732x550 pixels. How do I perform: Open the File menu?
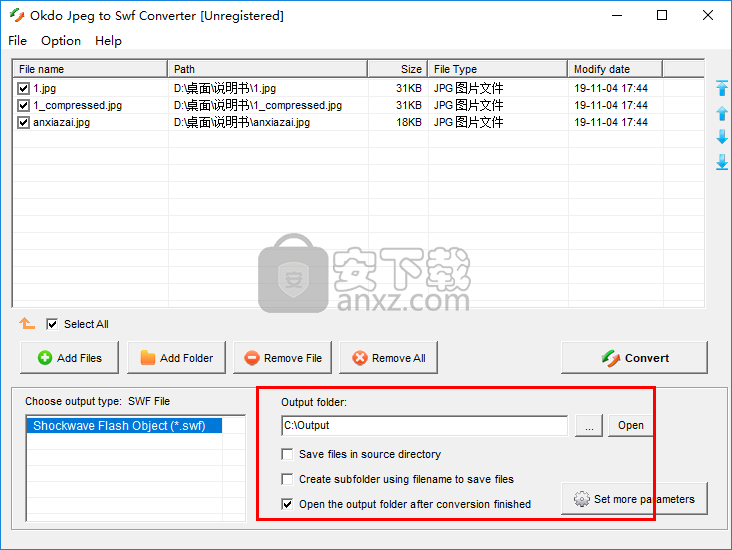pyautogui.click(x=17, y=41)
